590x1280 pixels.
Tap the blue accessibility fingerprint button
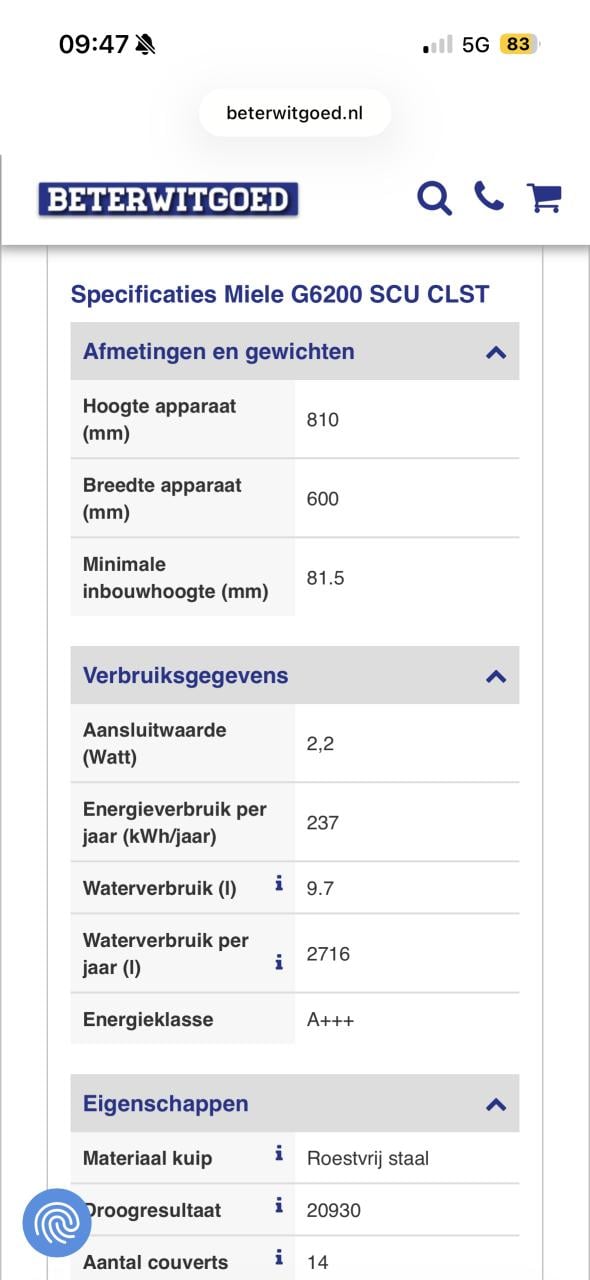[55, 1222]
